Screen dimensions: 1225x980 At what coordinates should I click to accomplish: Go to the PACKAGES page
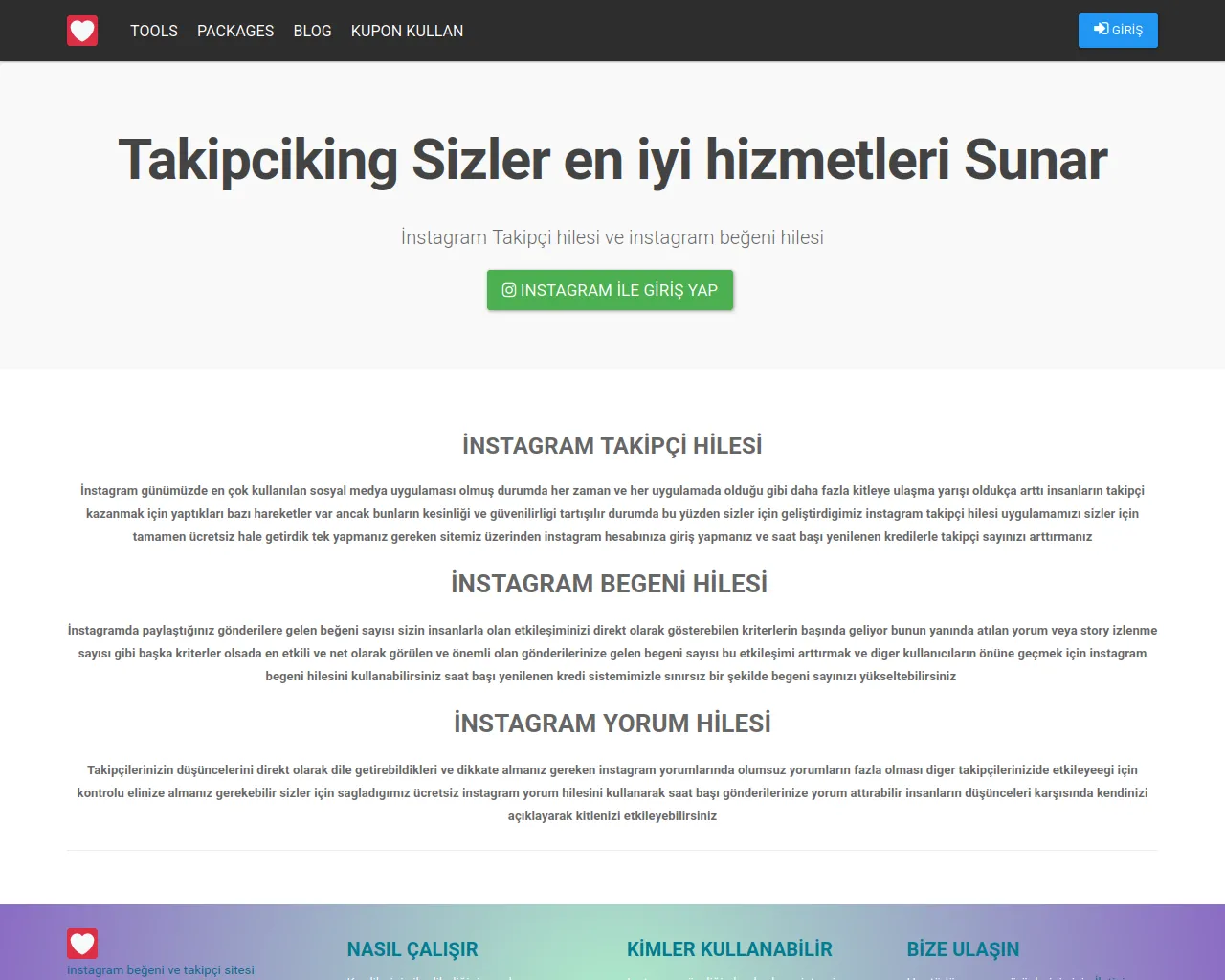(235, 31)
